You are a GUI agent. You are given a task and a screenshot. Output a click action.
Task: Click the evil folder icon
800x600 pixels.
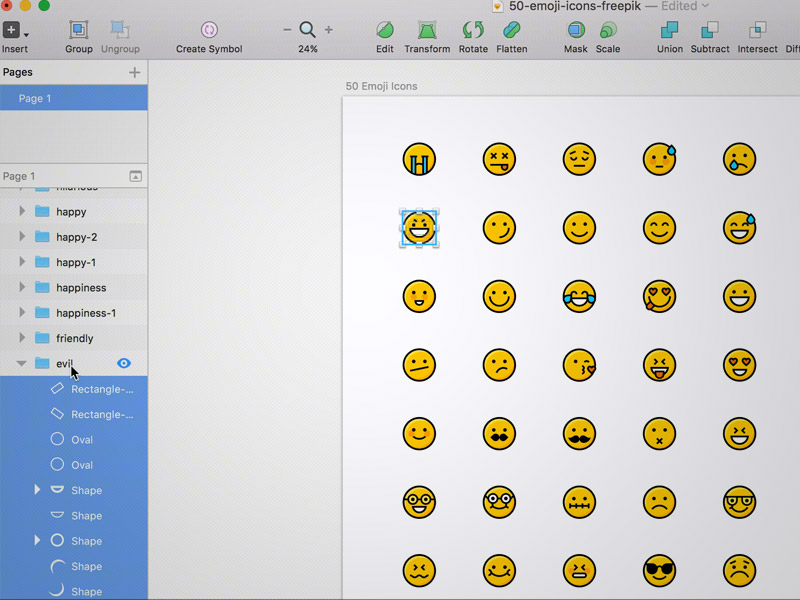pos(42,363)
